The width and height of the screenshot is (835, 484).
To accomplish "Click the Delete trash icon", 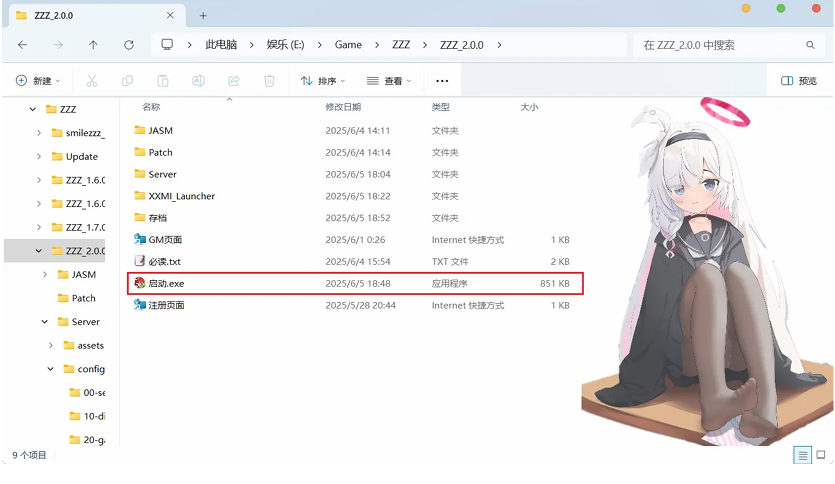I will click(269, 81).
